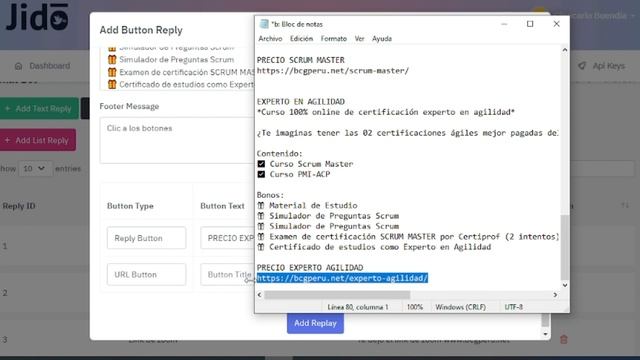640x360 pixels.
Task: Click the dialog scrollbar down arrow
Action: tap(546, 334)
